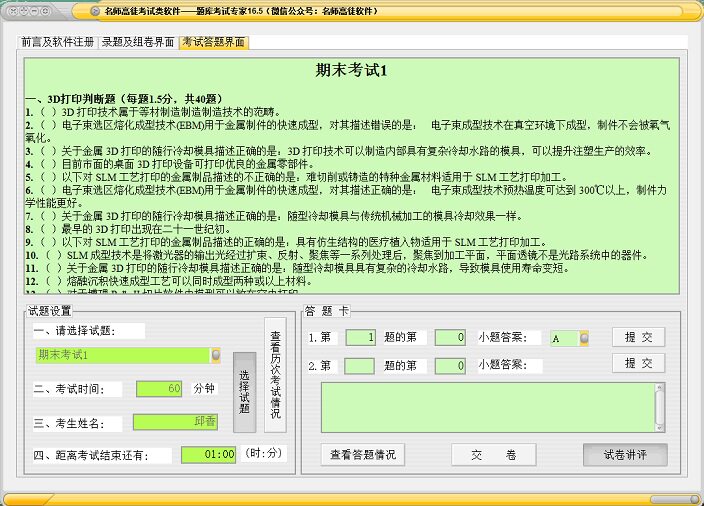
Task: Click the minus button in the title bar
Action: point(35,11)
